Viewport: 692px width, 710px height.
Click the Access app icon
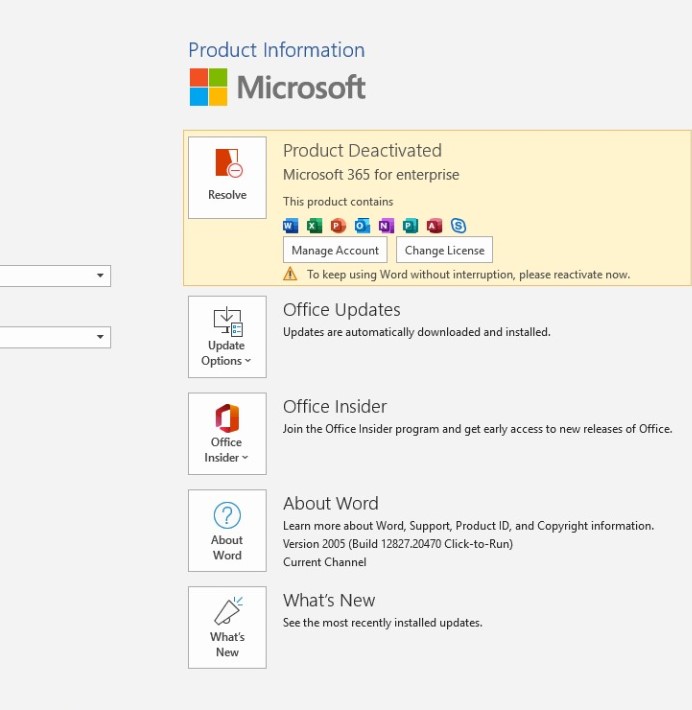click(434, 225)
